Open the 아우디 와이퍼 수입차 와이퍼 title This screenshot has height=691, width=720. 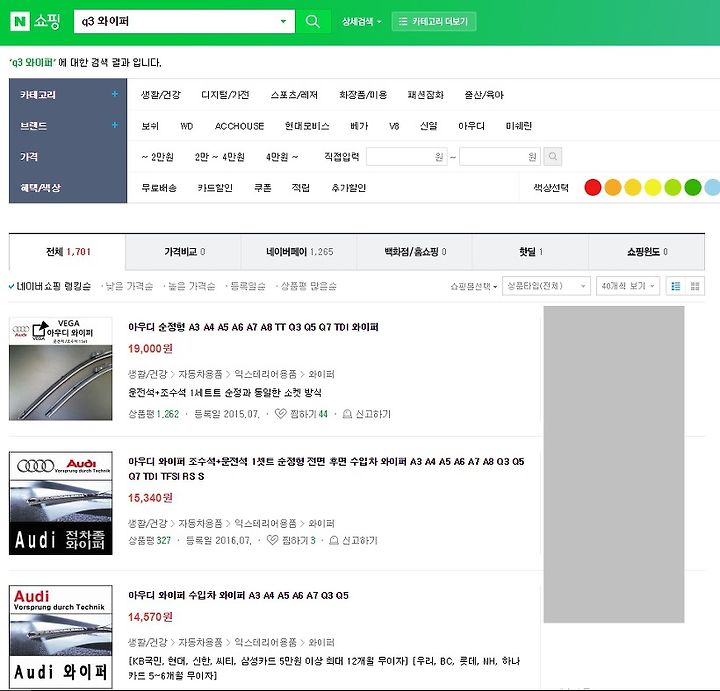[238, 595]
